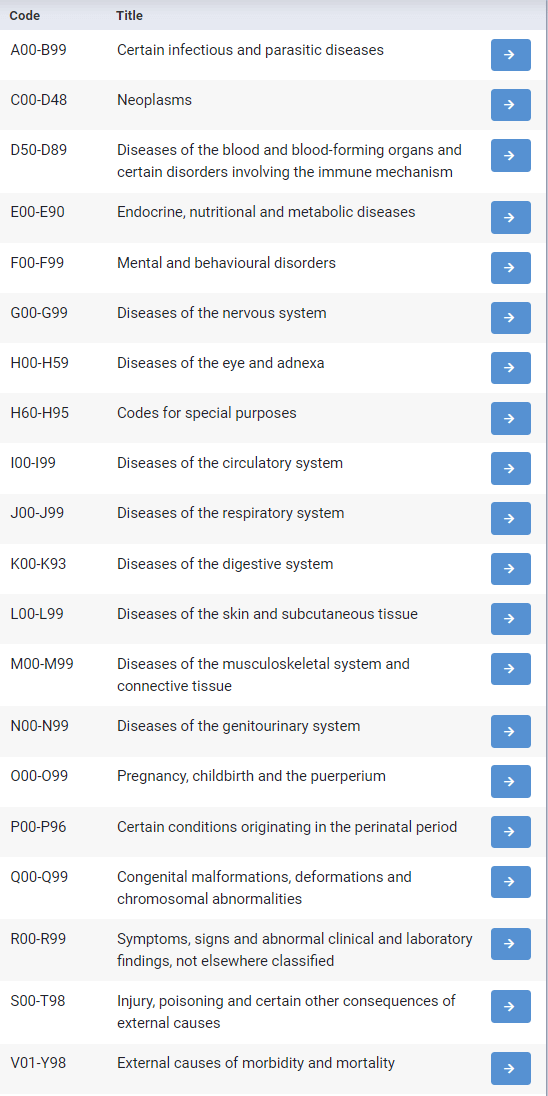Expand Diseases of the circulatory system
This screenshot has height=1096, width=548.
[x=510, y=468]
